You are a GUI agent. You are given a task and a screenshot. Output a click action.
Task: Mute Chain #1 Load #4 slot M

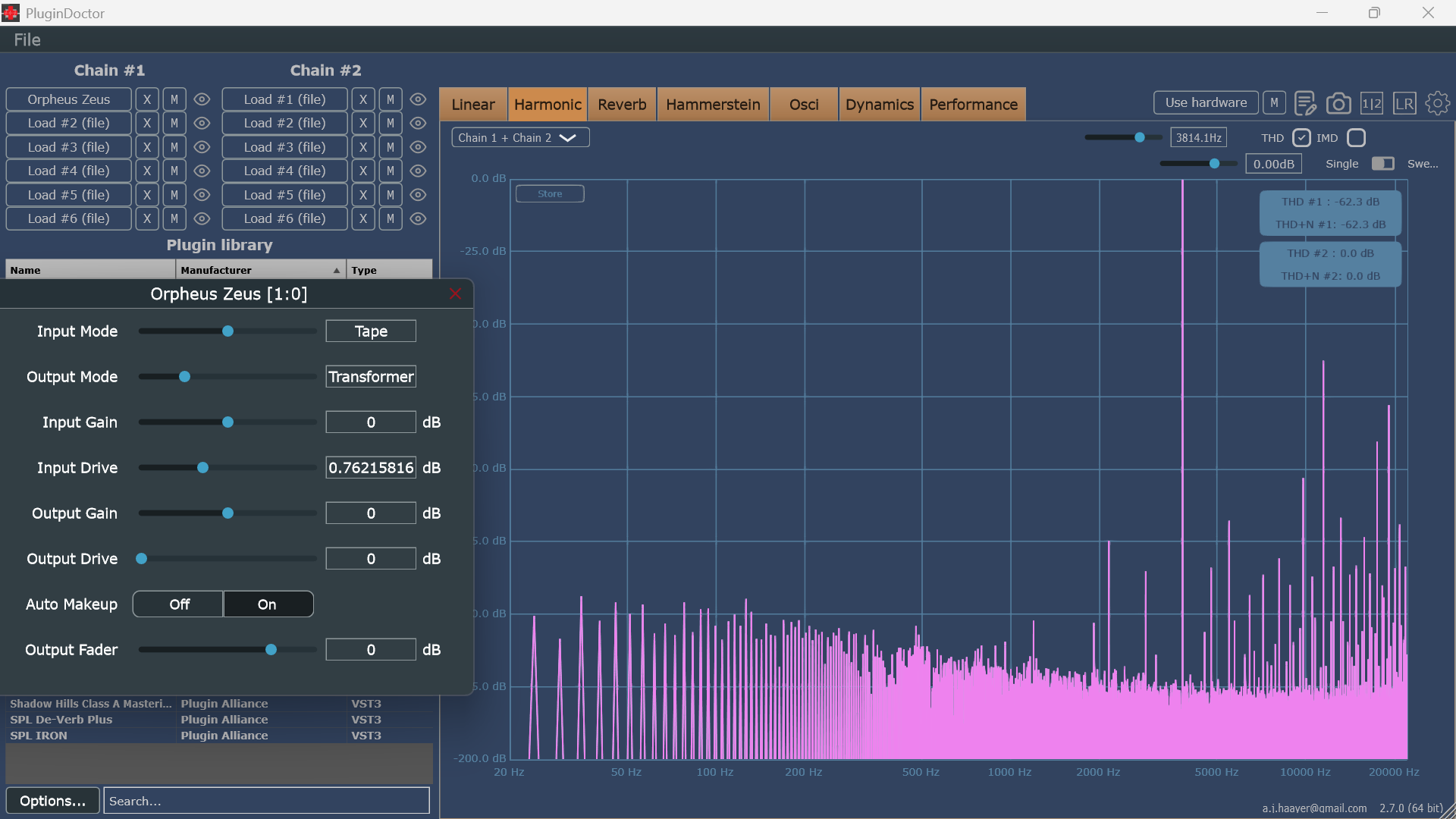(x=174, y=171)
